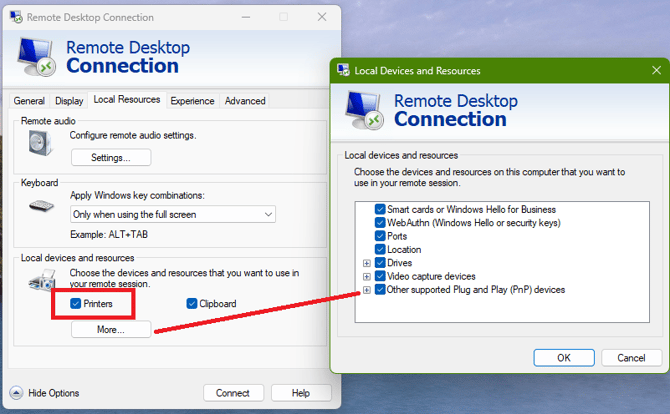The image size is (670, 414).
Task: Click the keyboard icon in Keyboard section
Action: coord(39,205)
